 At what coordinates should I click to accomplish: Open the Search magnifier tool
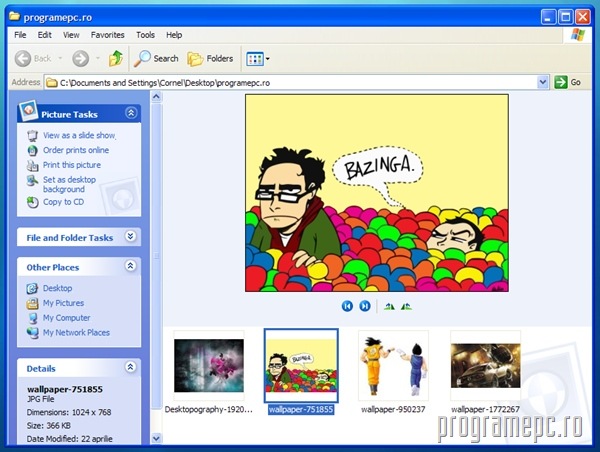click(156, 59)
